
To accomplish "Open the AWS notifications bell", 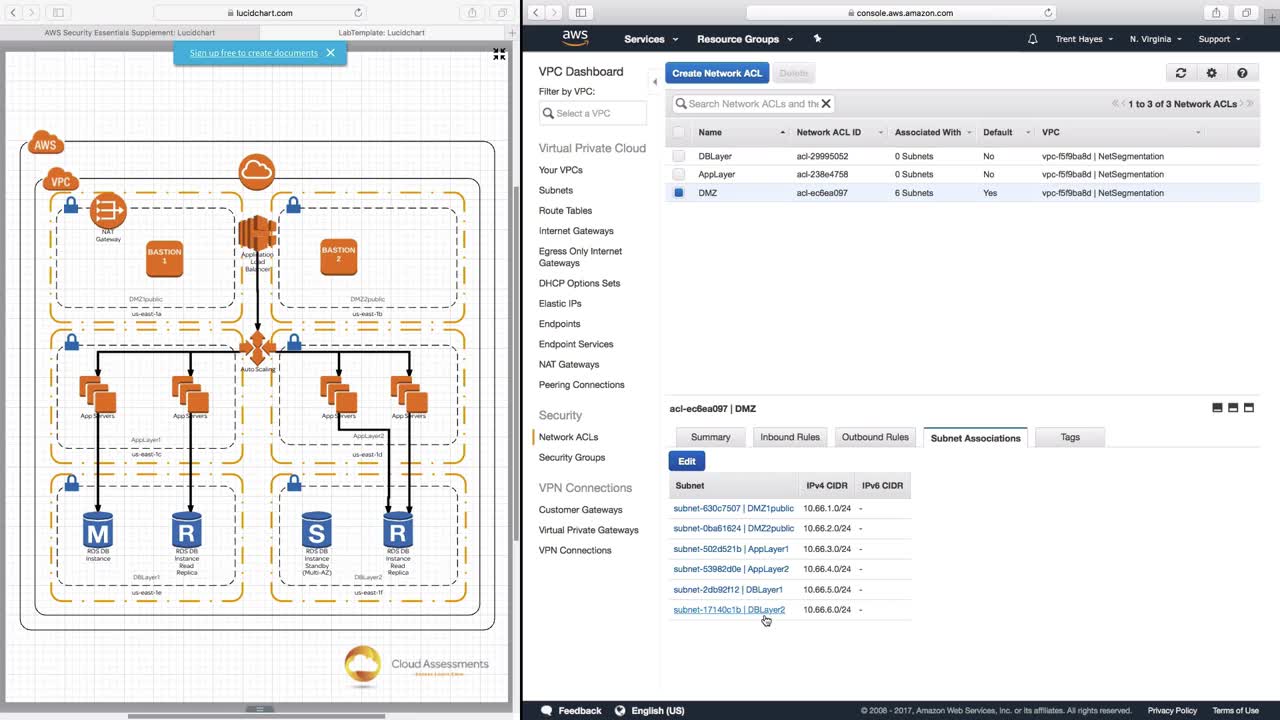I will point(1032,39).
